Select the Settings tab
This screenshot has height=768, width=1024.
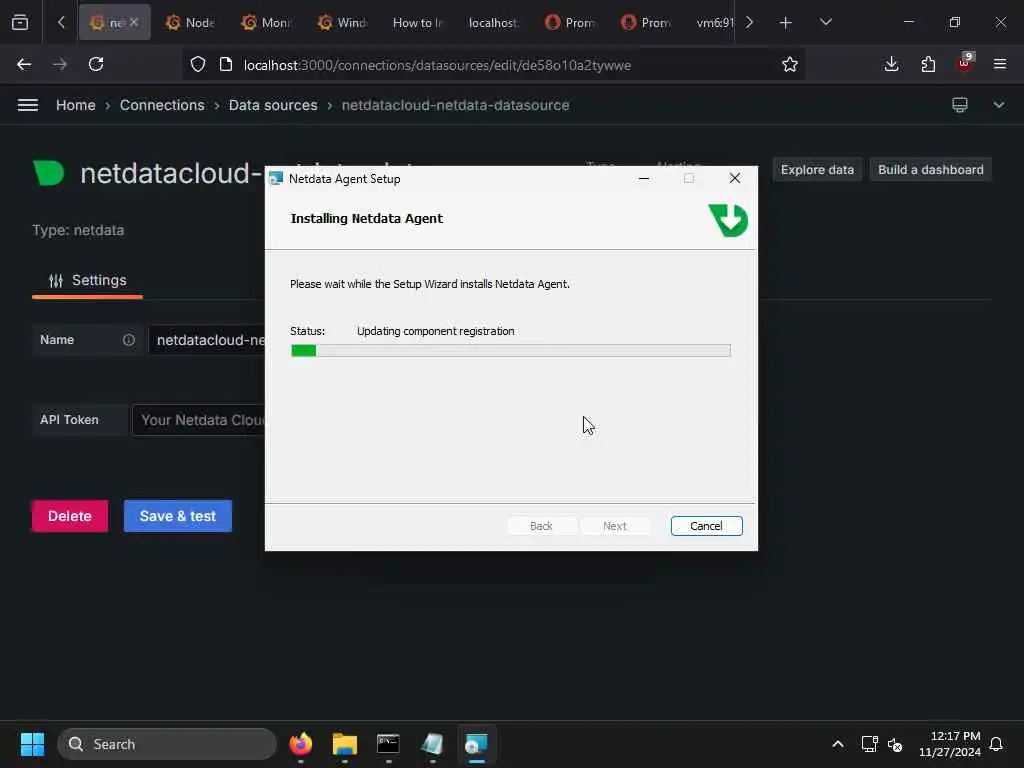(x=88, y=280)
